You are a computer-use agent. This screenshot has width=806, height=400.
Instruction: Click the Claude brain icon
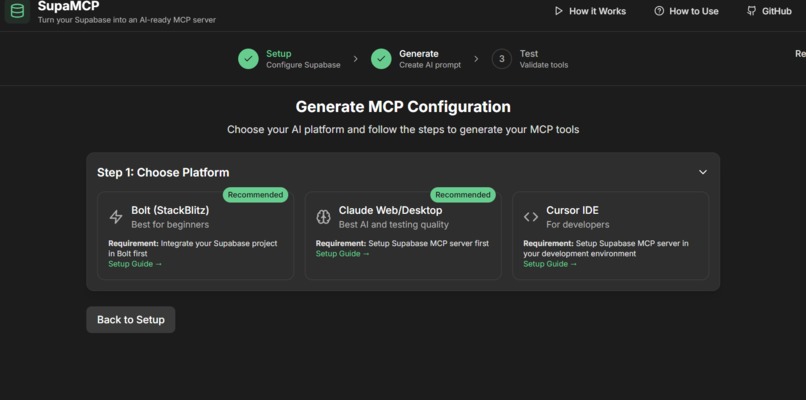[323, 217]
